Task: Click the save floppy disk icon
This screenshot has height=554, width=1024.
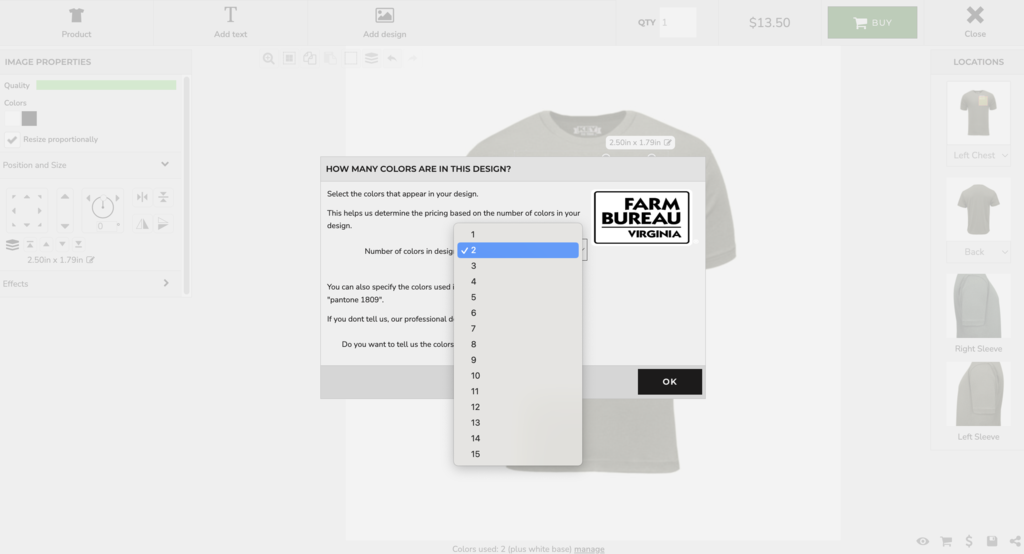Action: click(x=991, y=541)
